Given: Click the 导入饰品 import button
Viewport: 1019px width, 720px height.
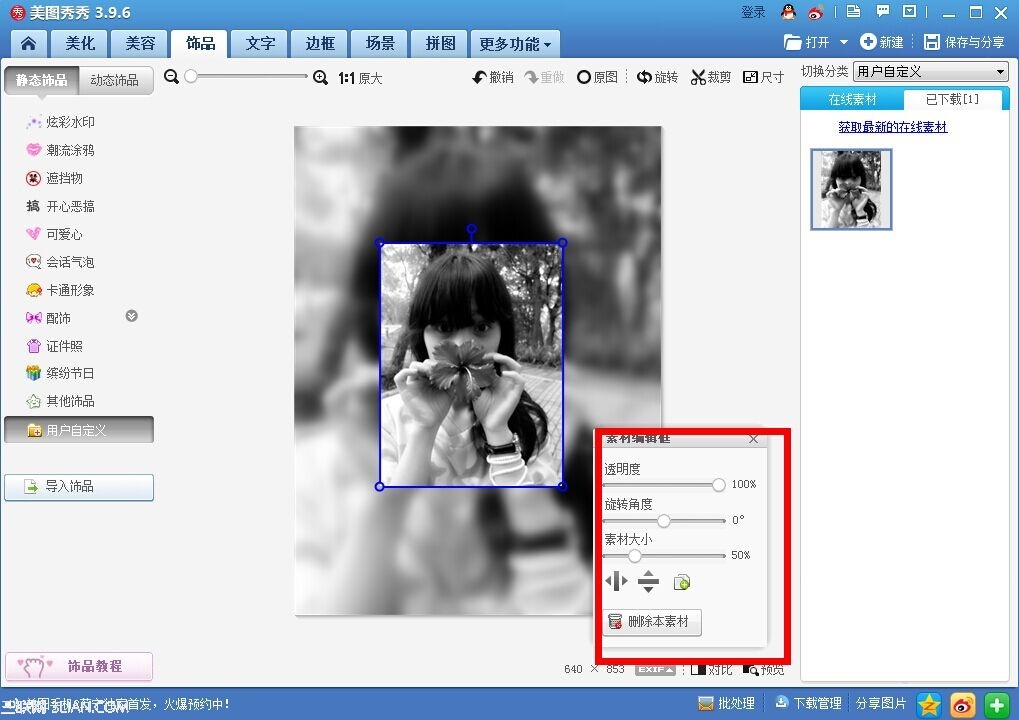Looking at the screenshot, I should 79,487.
